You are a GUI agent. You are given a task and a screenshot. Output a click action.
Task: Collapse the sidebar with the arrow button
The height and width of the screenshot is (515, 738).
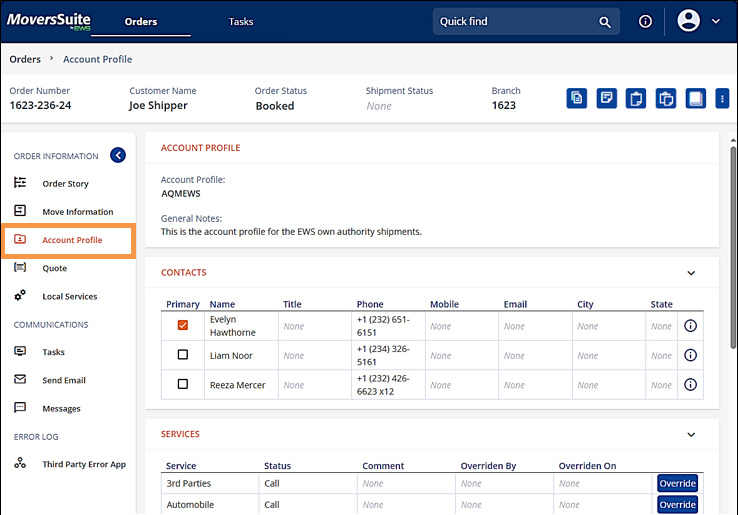118,155
